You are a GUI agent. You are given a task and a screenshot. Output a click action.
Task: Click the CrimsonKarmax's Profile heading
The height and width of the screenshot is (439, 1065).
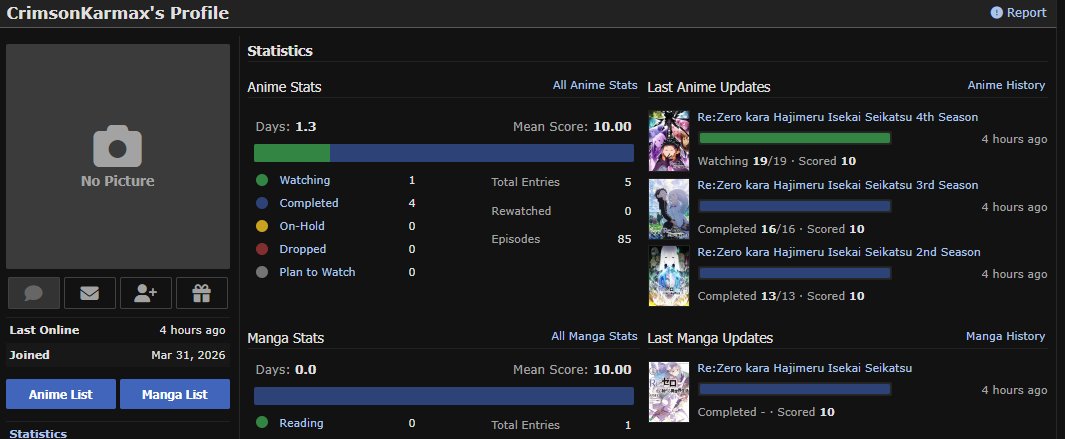(x=118, y=13)
